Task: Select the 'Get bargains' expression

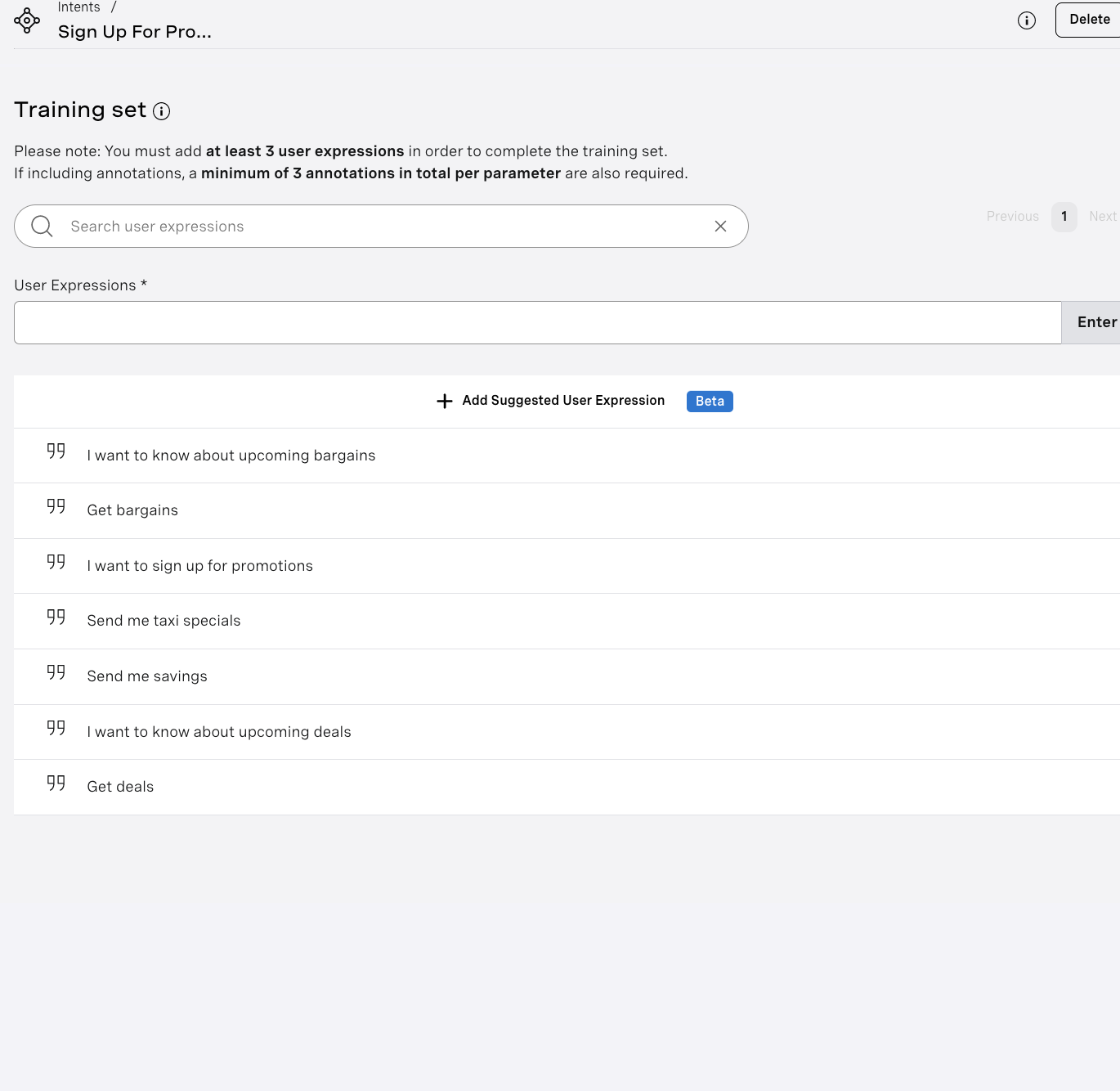Action: 132,510
